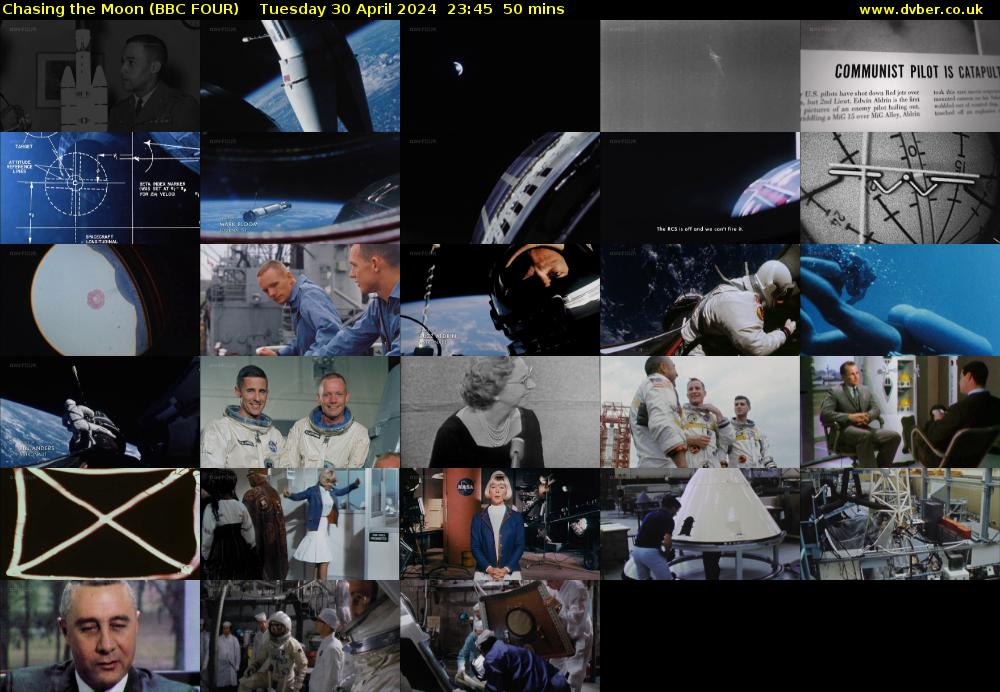Select the spacewalking astronaut in white suit thumbnail

(700, 300)
